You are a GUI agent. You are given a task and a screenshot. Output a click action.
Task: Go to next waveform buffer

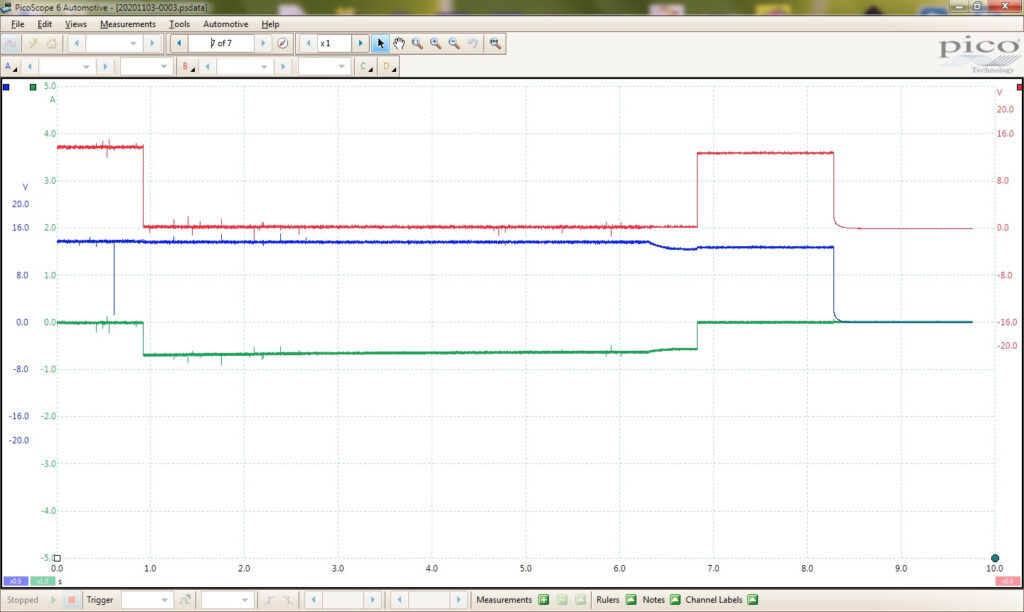tap(263, 44)
